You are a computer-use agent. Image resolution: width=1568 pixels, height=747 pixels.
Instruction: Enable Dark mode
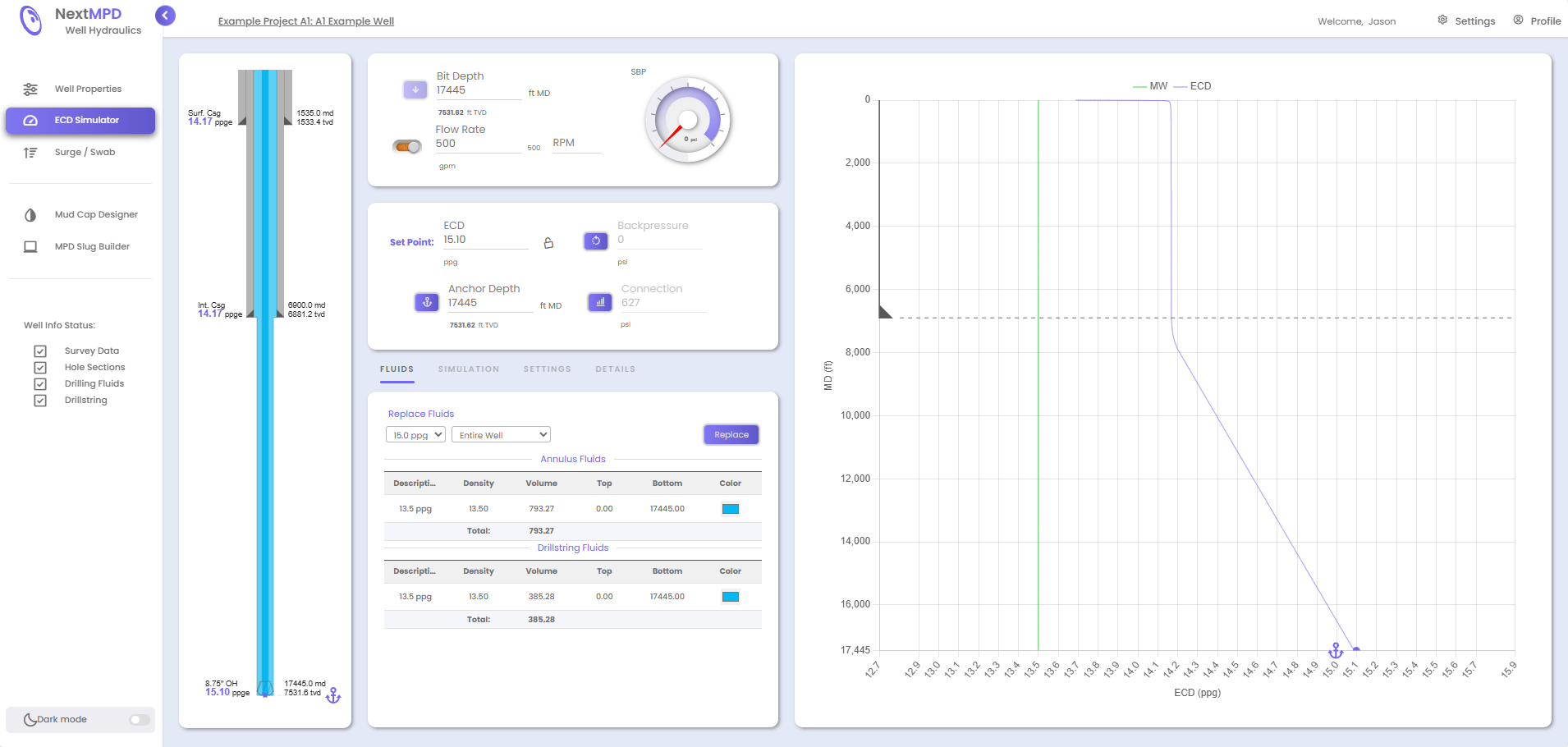137,719
